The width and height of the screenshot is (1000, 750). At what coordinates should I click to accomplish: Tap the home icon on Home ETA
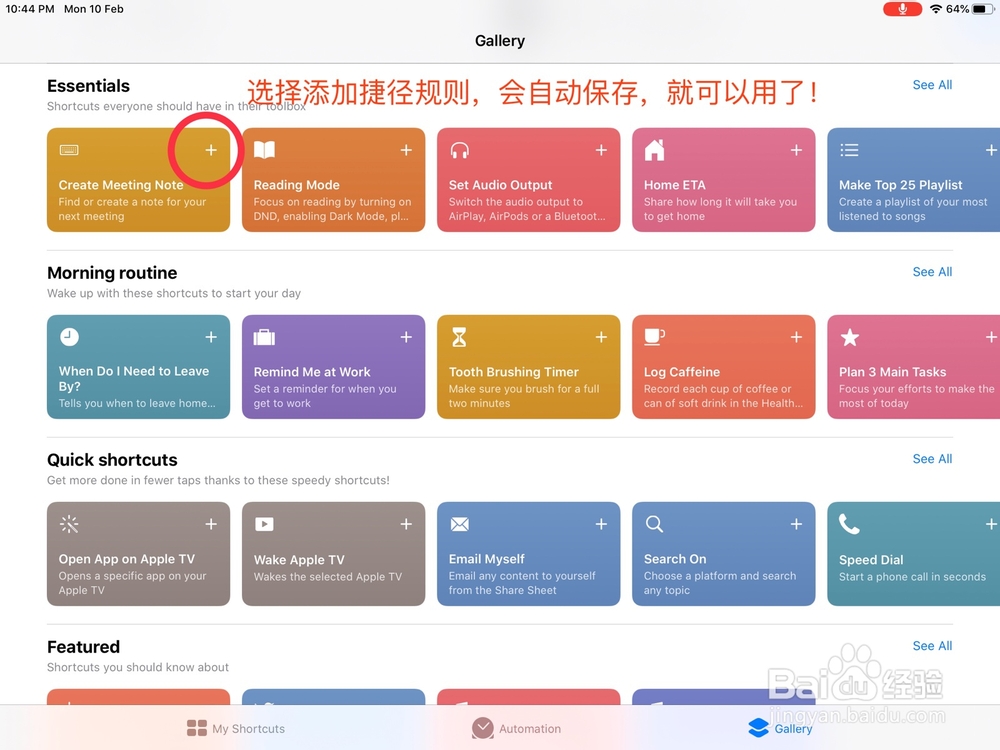click(654, 150)
